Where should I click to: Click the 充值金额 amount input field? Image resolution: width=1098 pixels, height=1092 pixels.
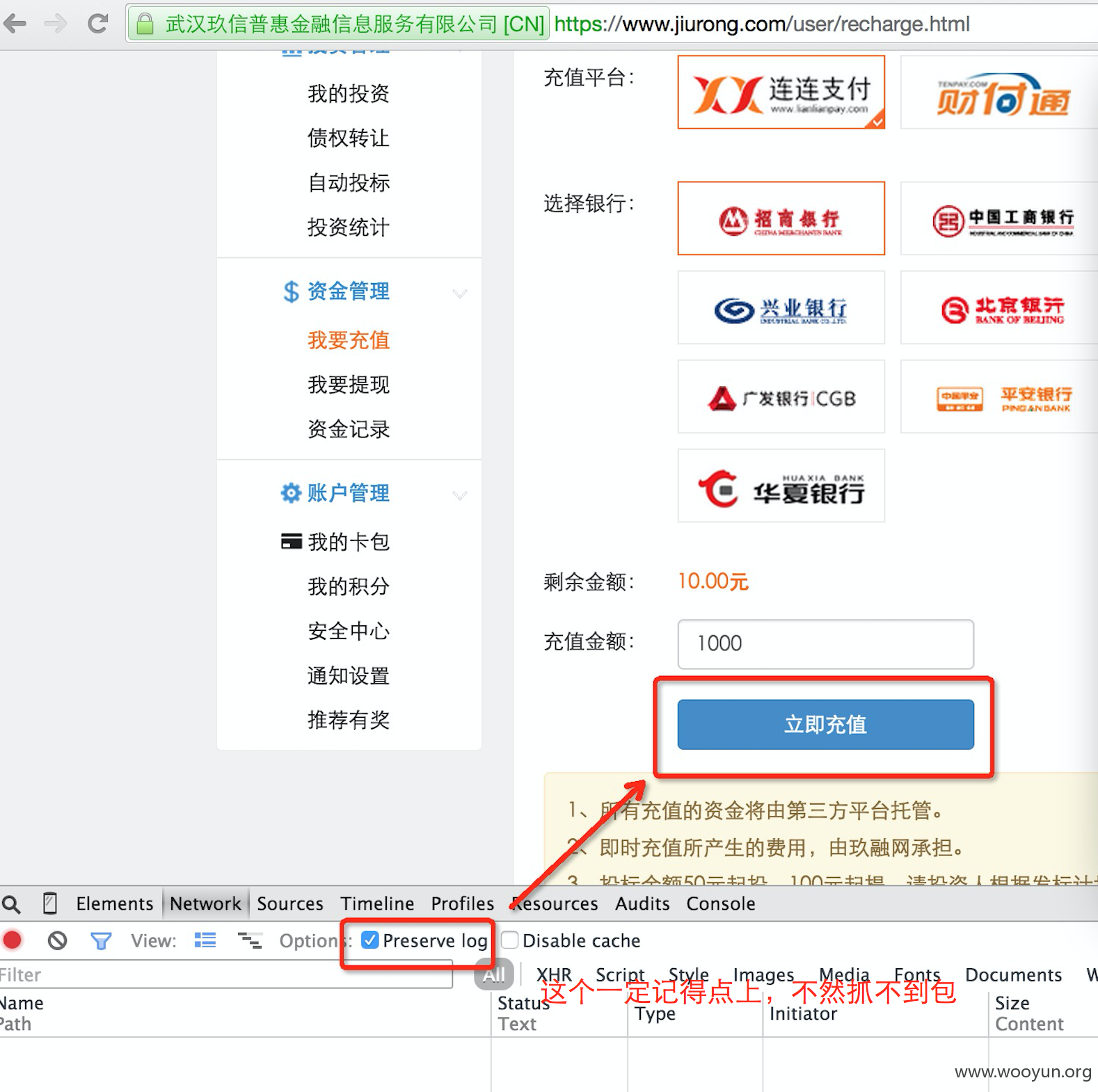(825, 644)
